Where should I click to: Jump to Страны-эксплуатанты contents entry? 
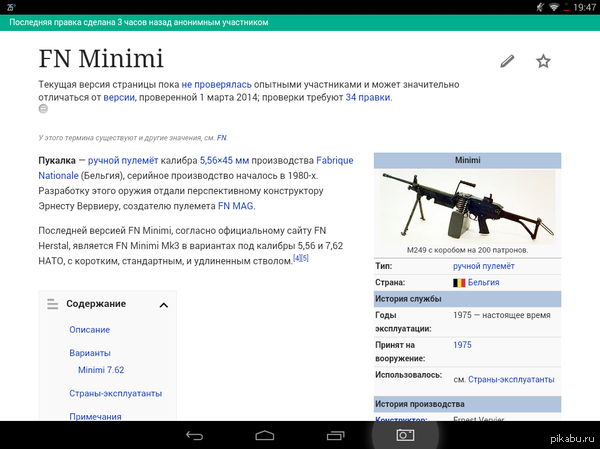116,393
